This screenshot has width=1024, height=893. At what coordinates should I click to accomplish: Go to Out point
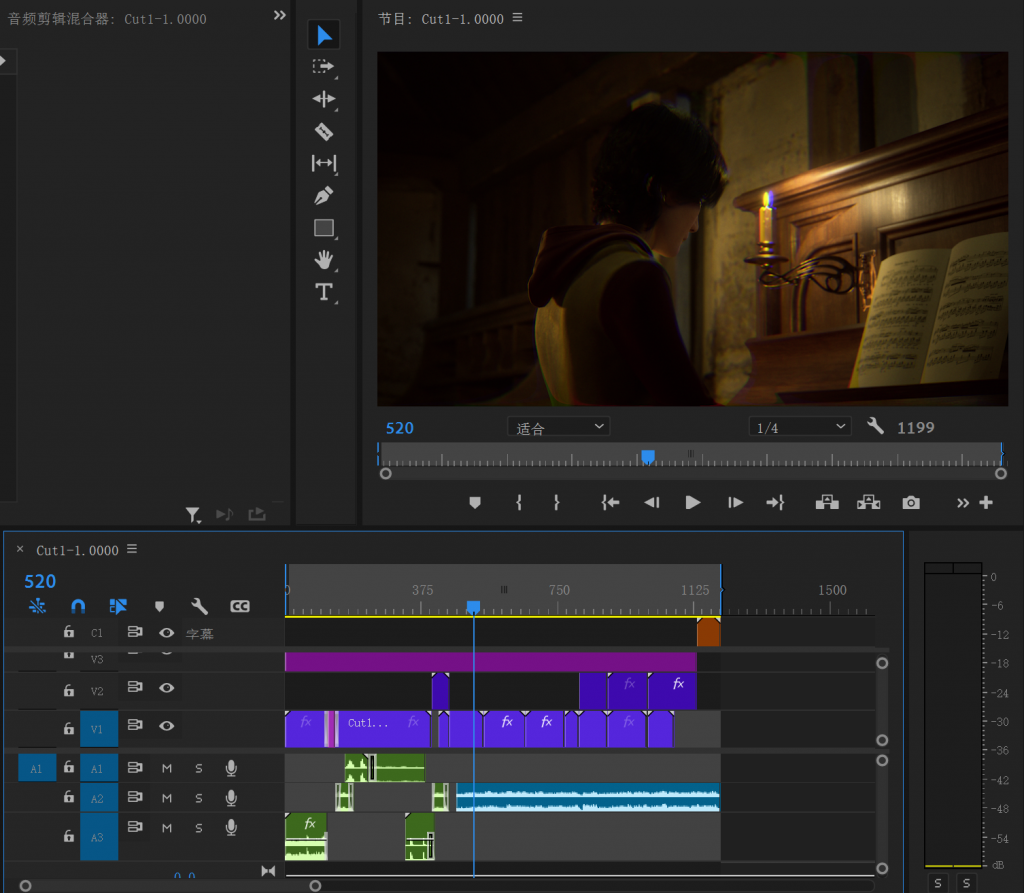[x=775, y=502]
